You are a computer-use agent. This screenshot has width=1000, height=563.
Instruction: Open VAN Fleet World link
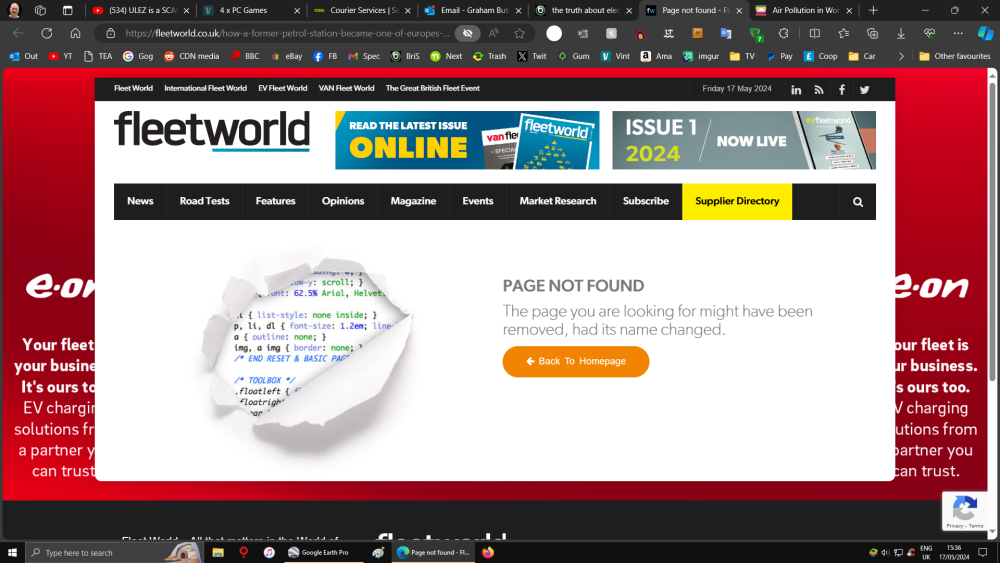point(346,89)
